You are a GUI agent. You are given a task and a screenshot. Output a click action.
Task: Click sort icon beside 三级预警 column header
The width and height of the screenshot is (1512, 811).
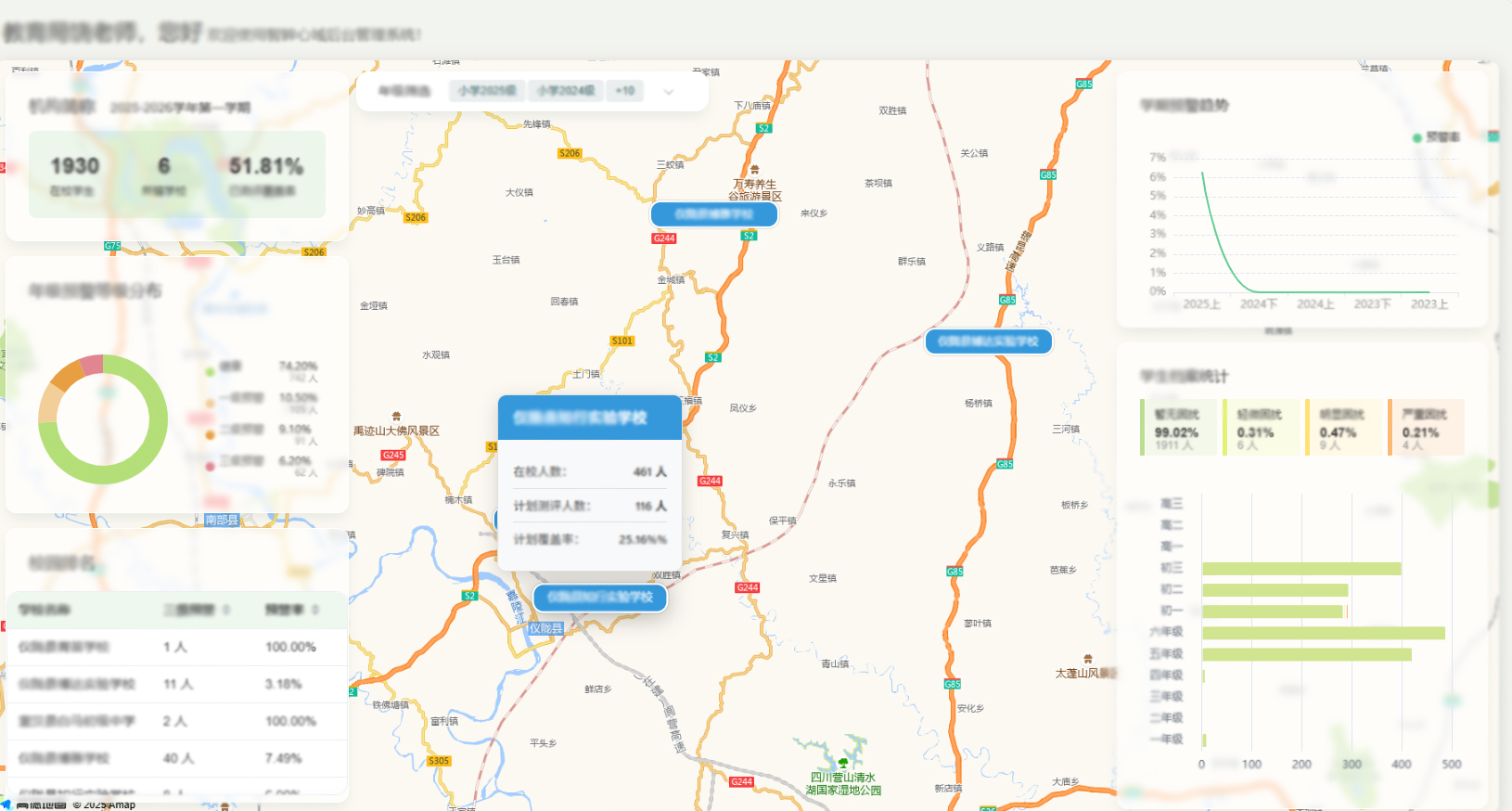pyautogui.click(x=226, y=610)
